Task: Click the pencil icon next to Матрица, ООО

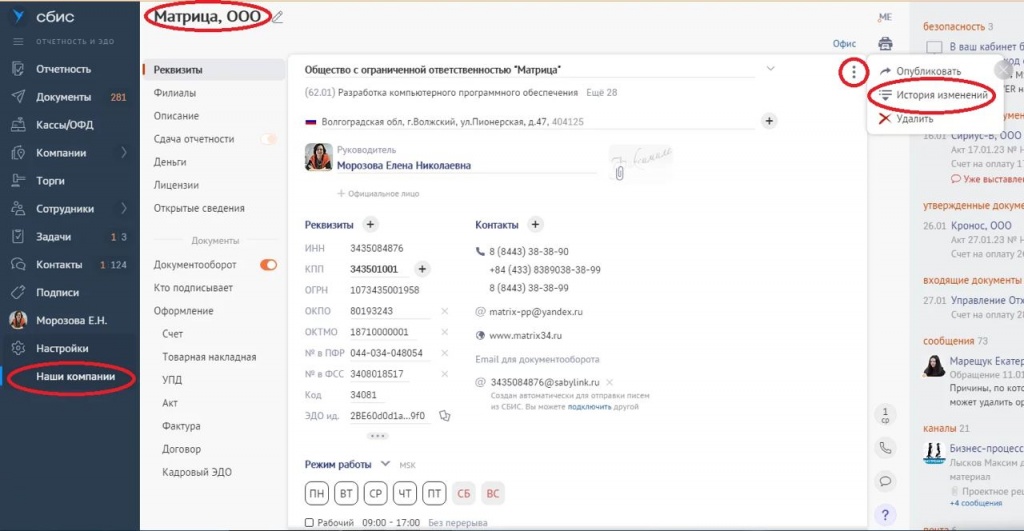Action: (278, 17)
